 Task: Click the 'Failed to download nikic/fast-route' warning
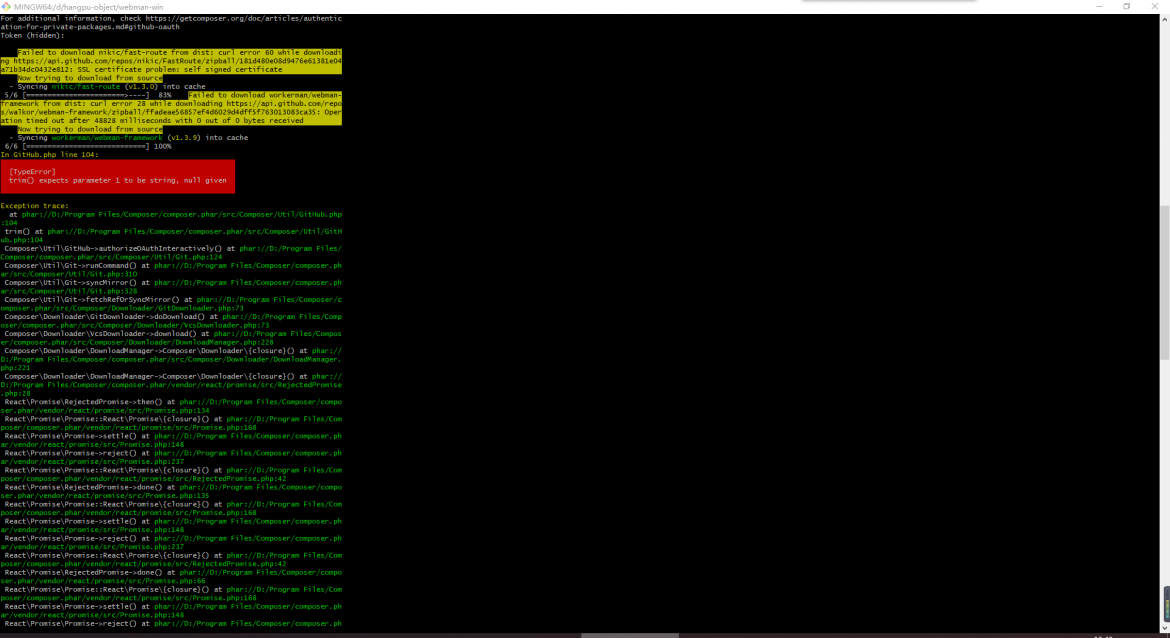point(171,61)
